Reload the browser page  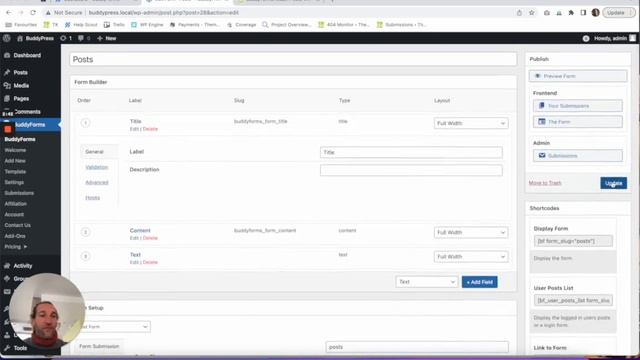(x=33, y=13)
